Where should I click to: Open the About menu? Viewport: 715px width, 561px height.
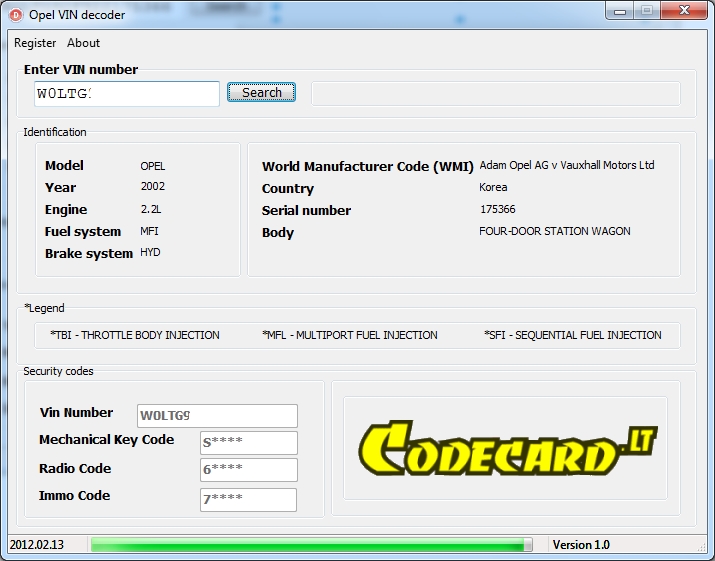pos(83,43)
